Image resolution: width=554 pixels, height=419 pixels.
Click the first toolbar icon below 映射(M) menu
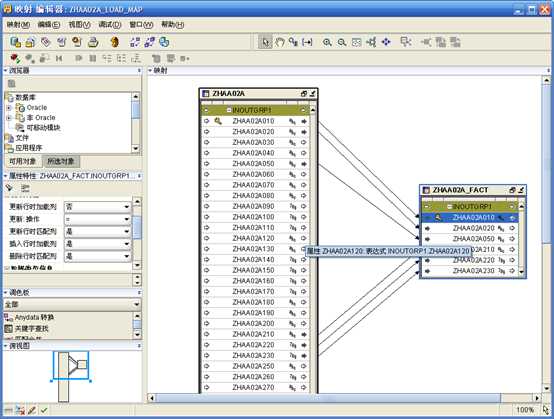[15, 42]
